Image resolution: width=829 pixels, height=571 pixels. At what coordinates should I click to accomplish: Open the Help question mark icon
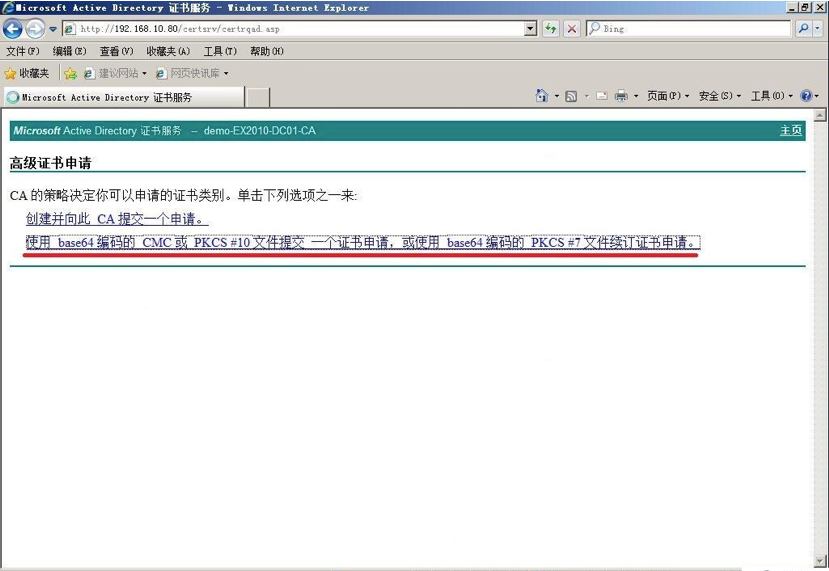tap(806, 96)
